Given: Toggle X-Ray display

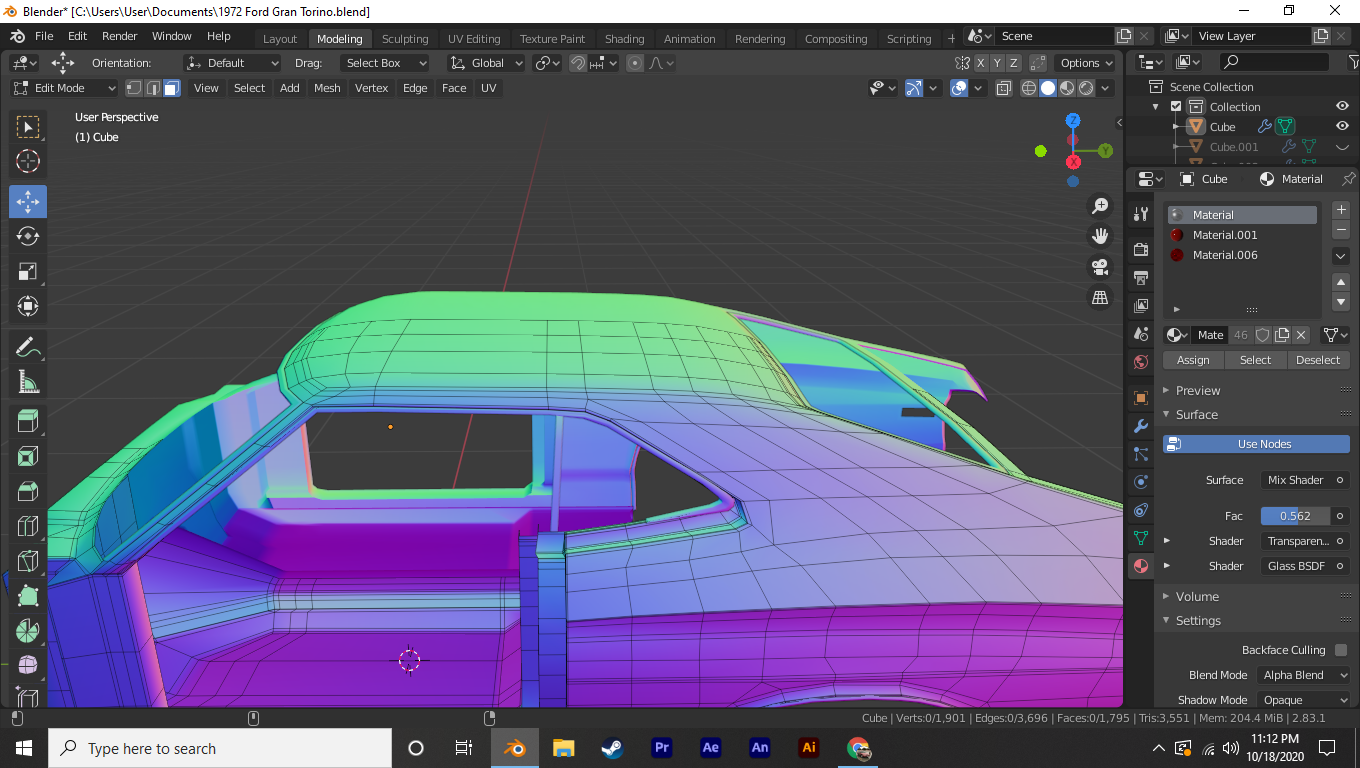Looking at the screenshot, I should coord(1003,88).
